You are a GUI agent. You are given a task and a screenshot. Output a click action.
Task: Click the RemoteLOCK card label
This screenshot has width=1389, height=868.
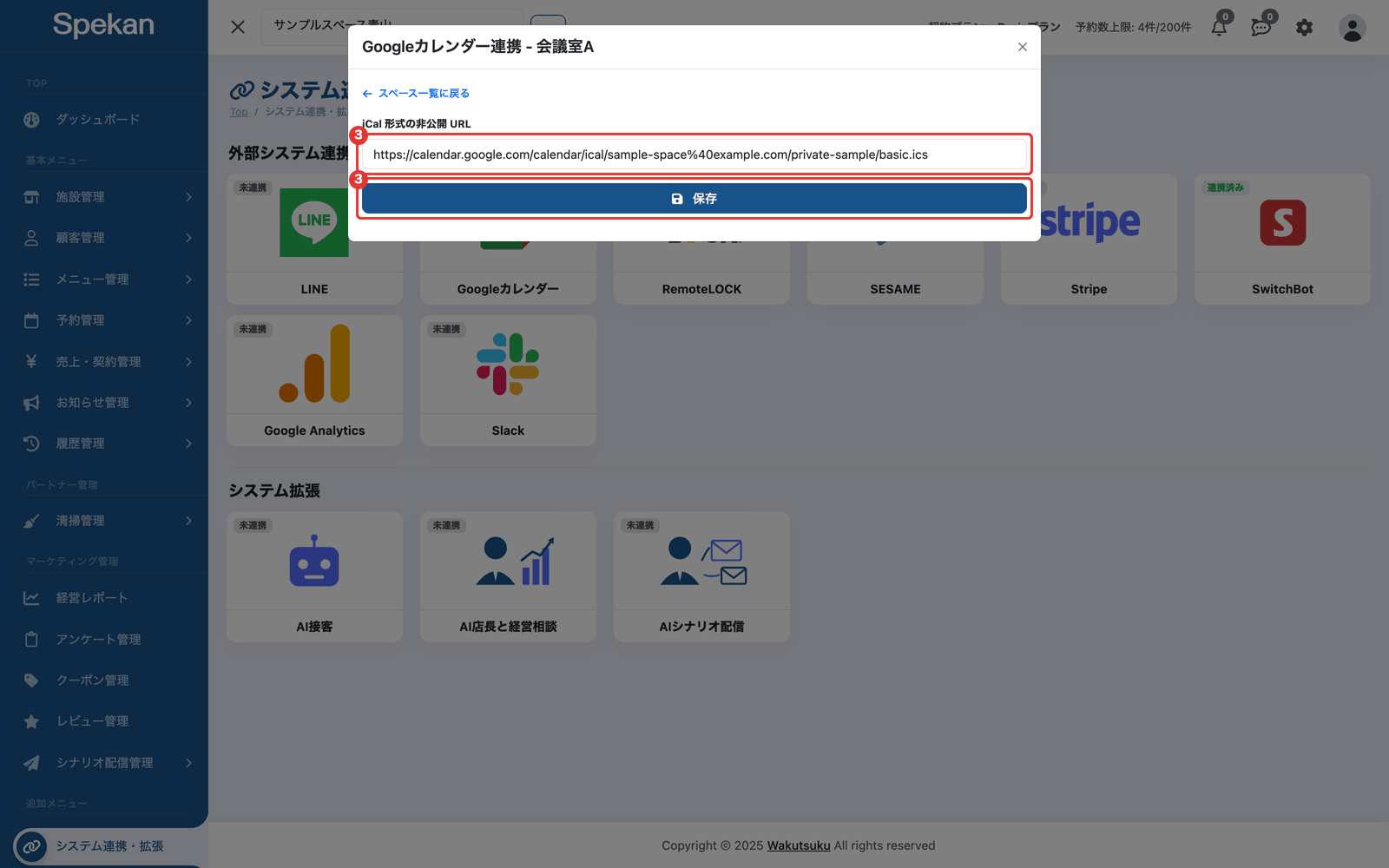coord(701,289)
